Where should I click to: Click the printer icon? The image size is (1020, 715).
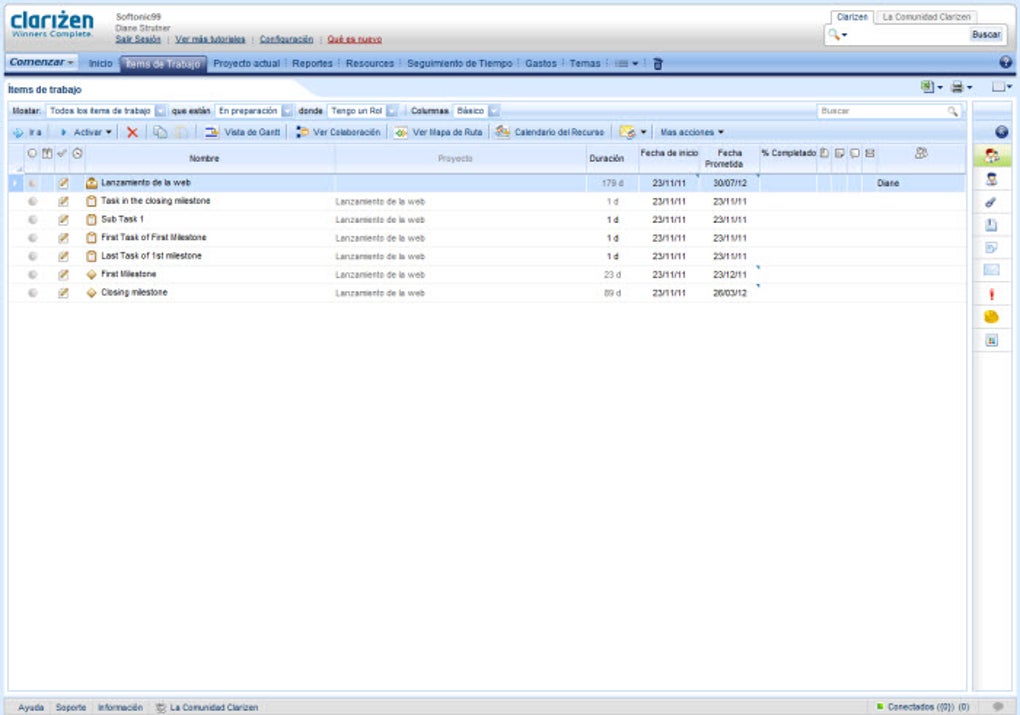957,87
